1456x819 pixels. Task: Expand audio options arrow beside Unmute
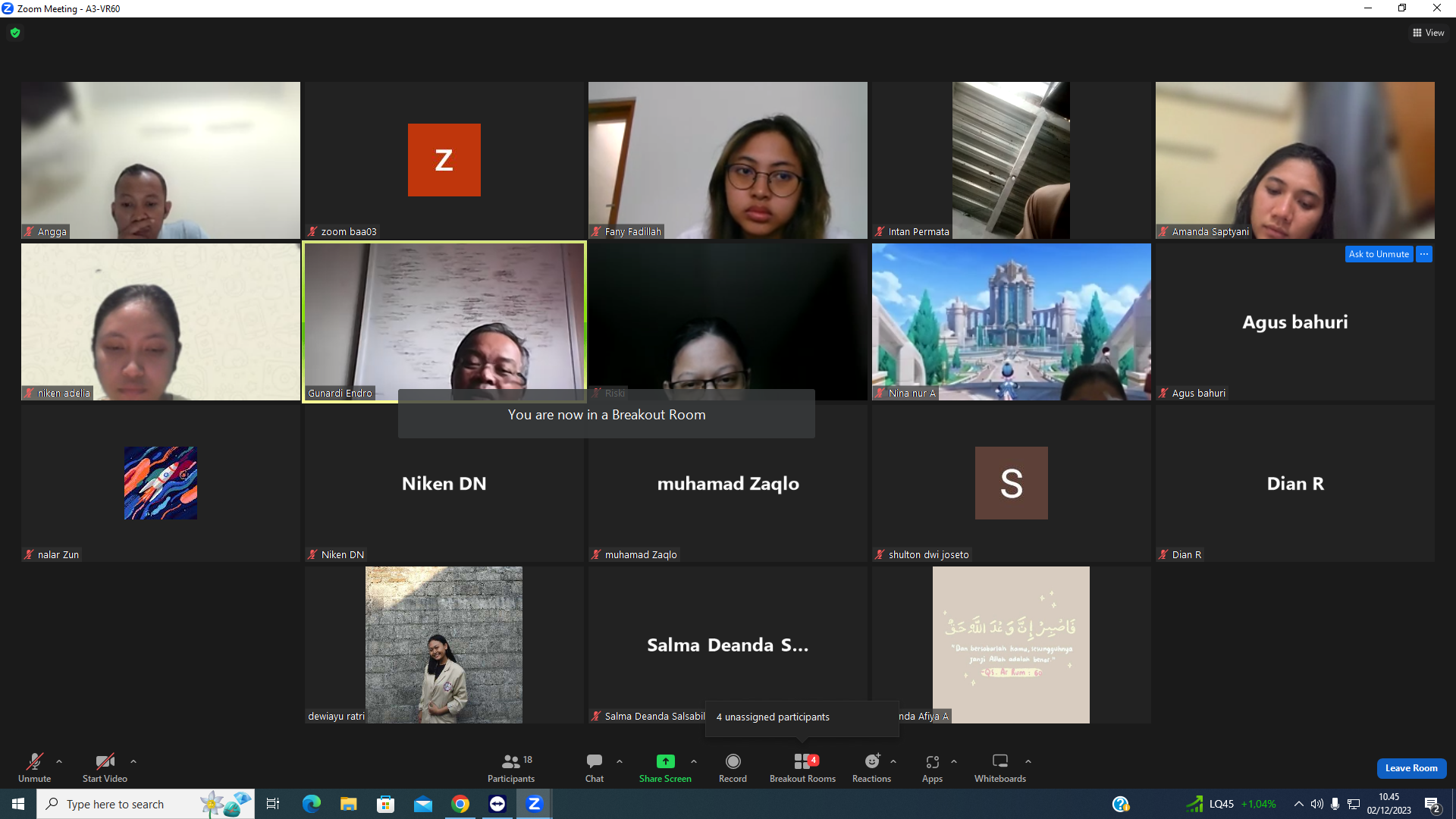pos(59,761)
